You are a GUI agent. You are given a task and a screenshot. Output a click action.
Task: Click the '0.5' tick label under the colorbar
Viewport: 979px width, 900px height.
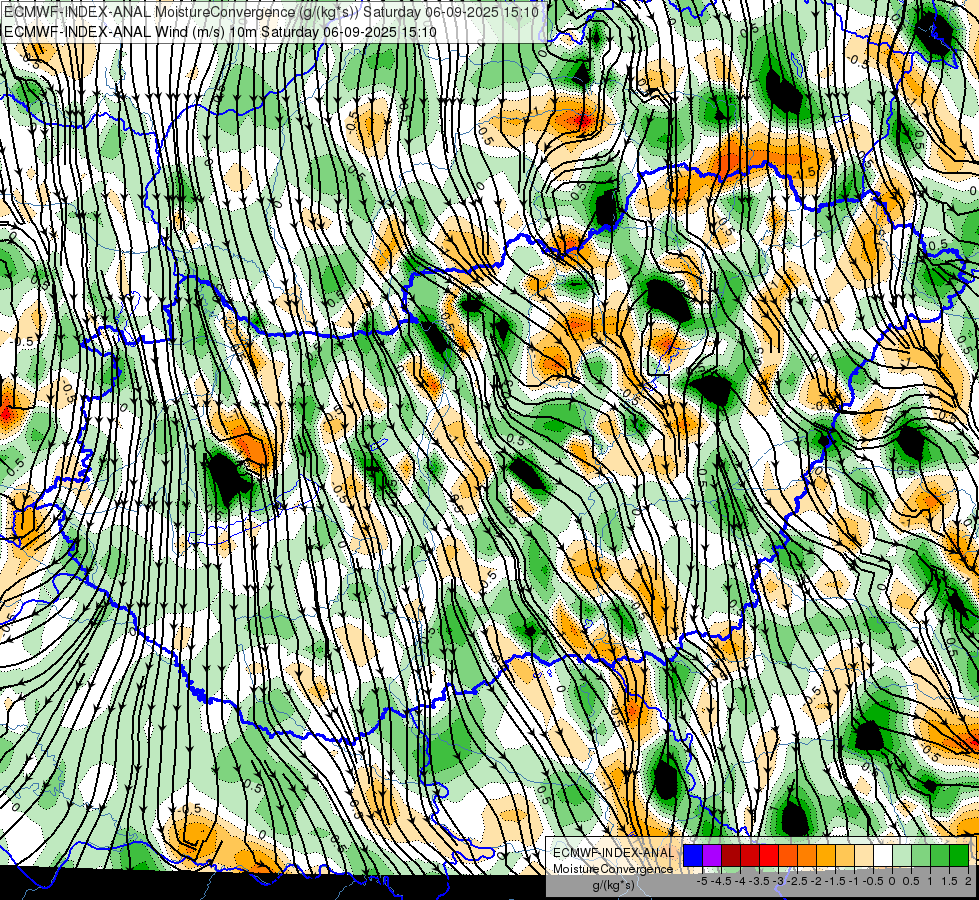(911, 881)
